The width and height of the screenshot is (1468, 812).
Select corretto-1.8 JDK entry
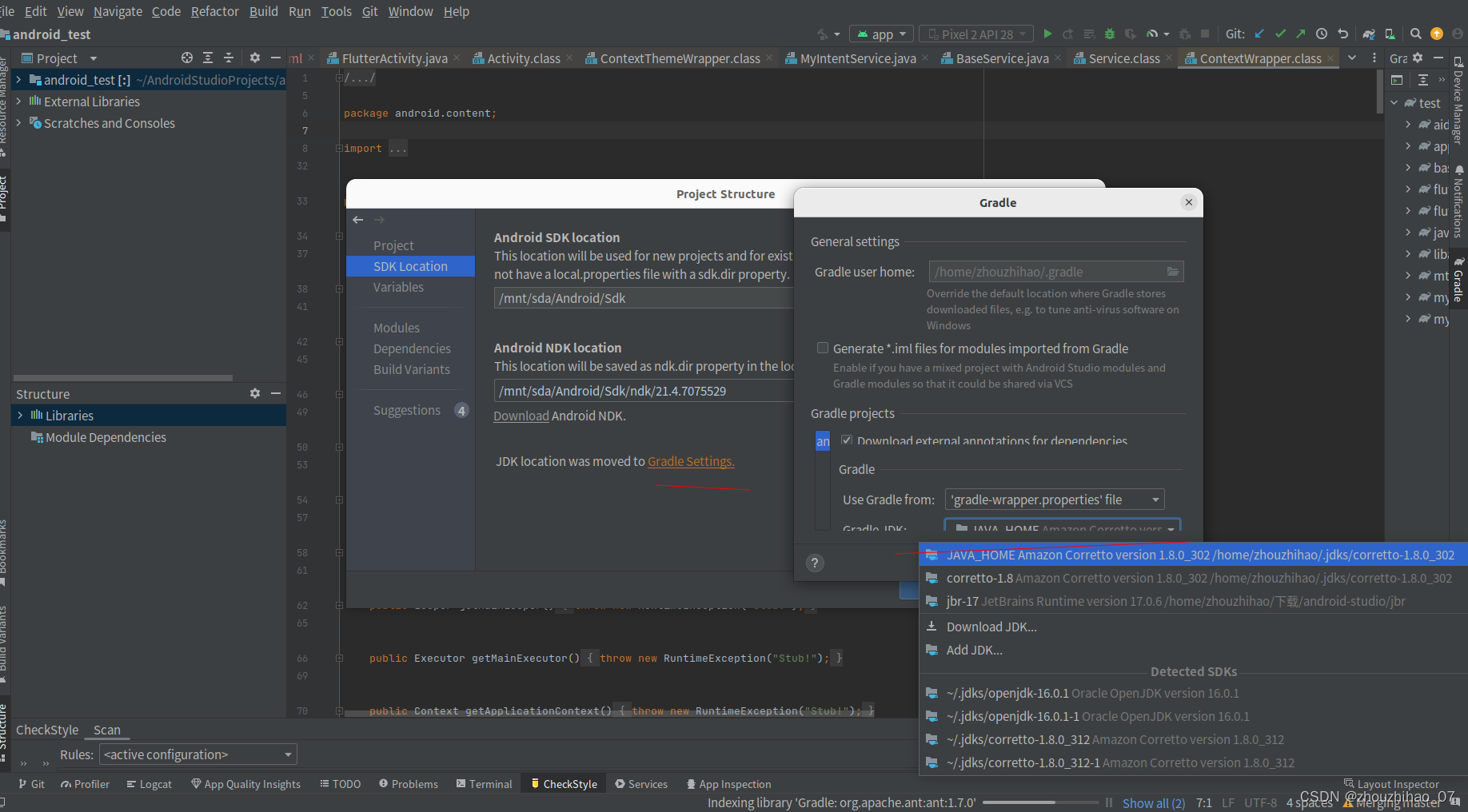point(1193,578)
